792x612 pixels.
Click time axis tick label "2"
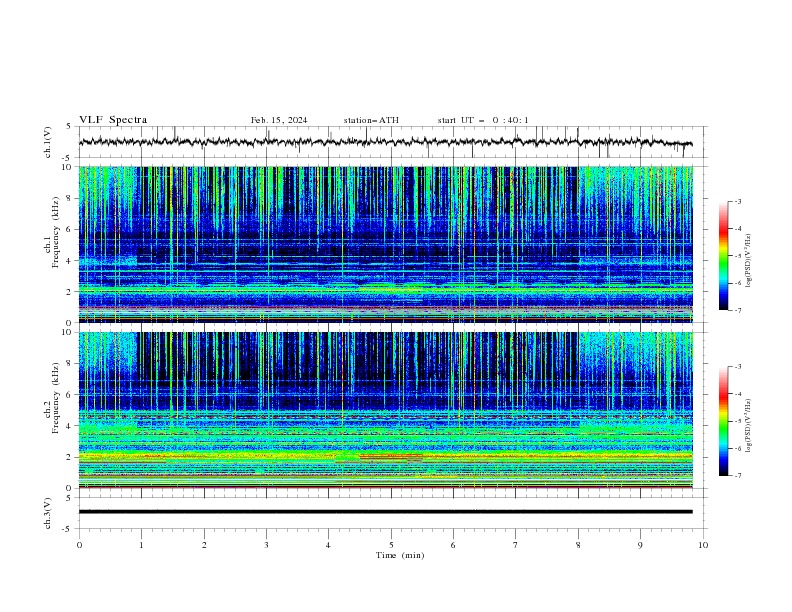click(204, 545)
